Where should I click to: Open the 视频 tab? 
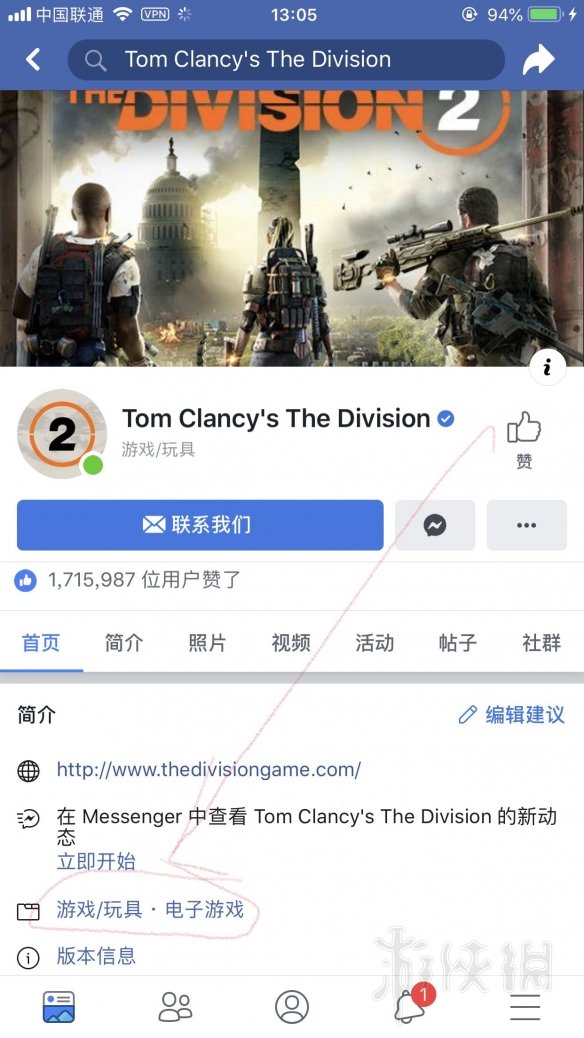[291, 642]
